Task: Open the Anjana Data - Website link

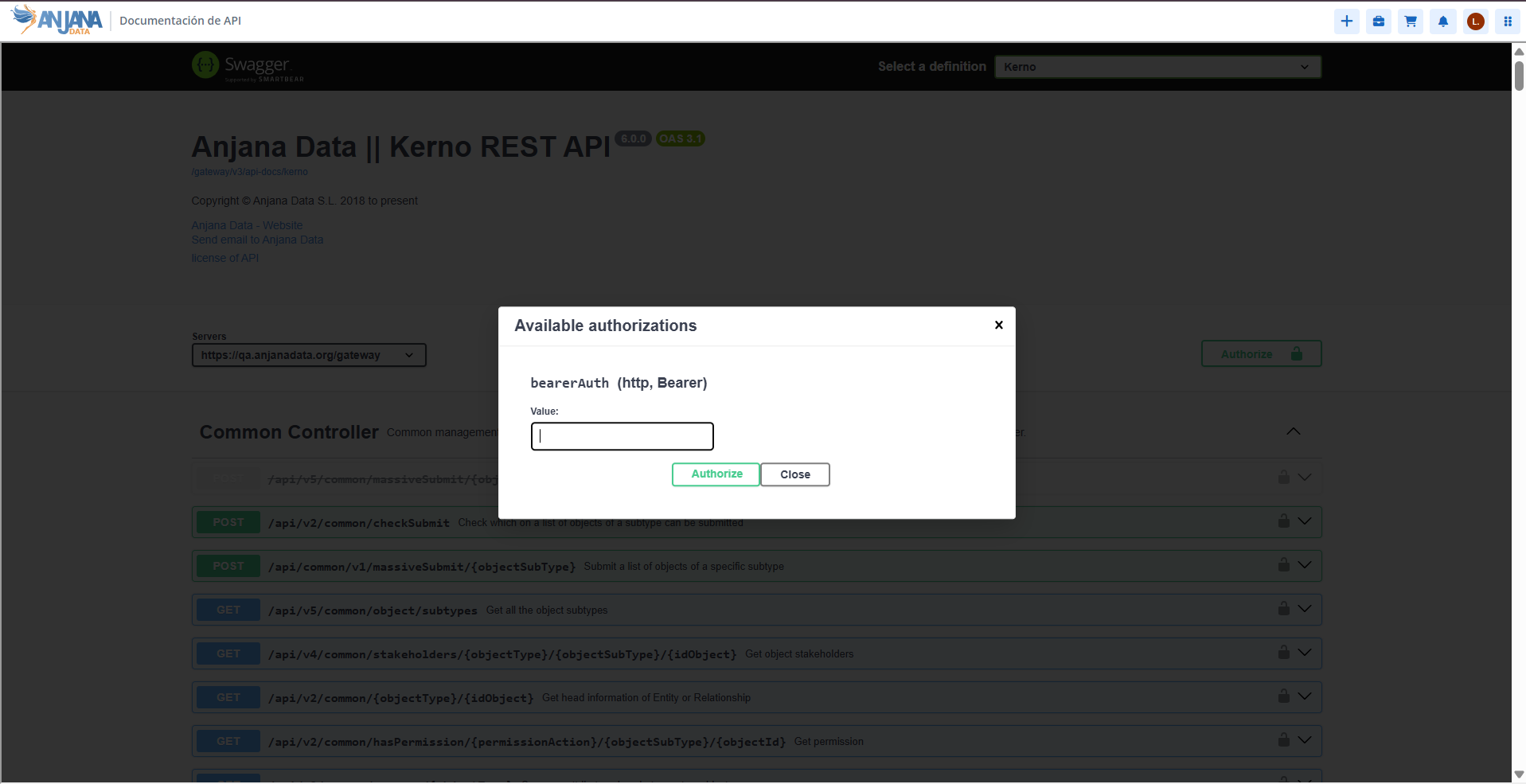Action: [x=247, y=225]
